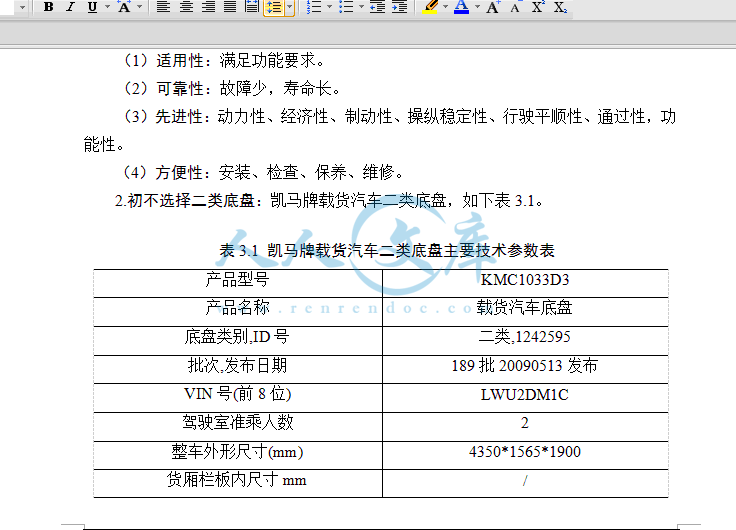Toggle bold formatting
The height and width of the screenshot is (530, 736).
click(48, 7)
